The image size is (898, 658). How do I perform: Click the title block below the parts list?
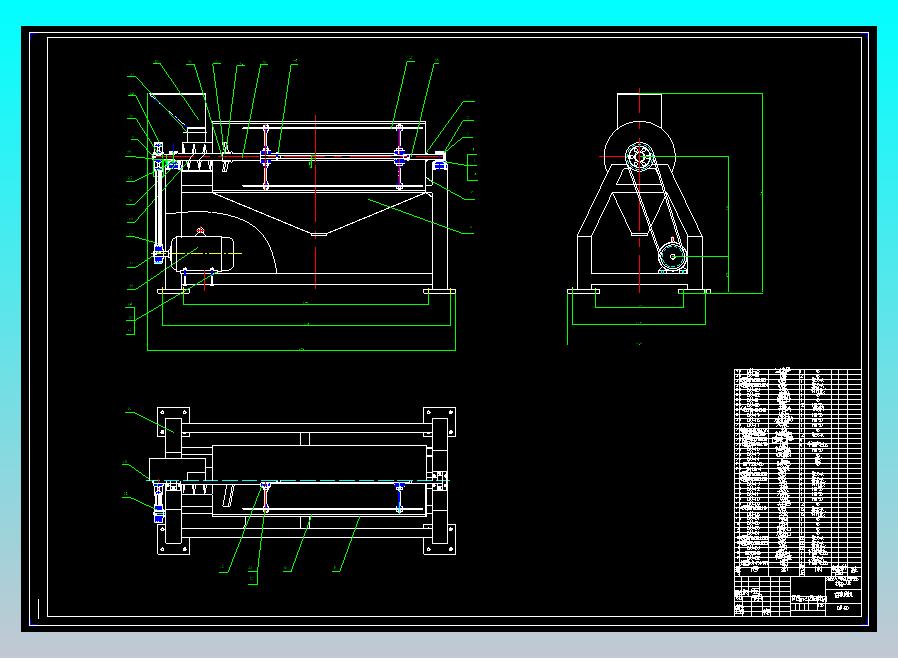(x=798, y=596)
